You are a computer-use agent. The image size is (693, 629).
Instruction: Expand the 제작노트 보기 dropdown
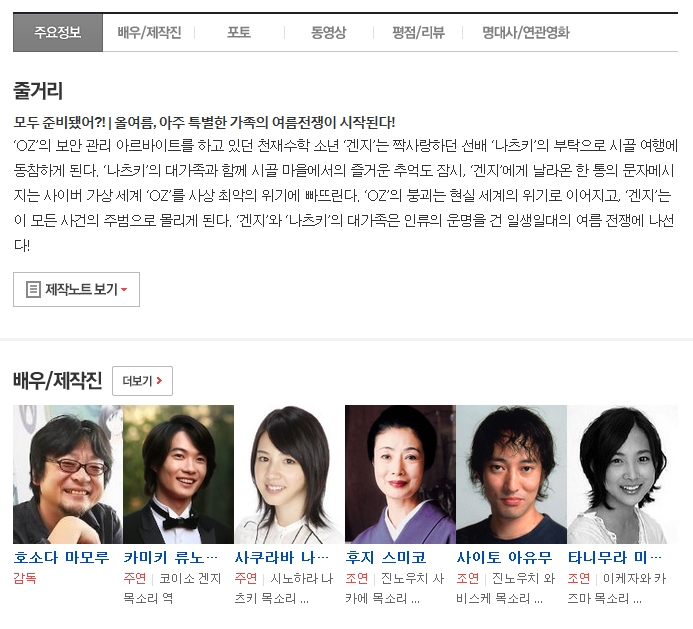(76, 290)
